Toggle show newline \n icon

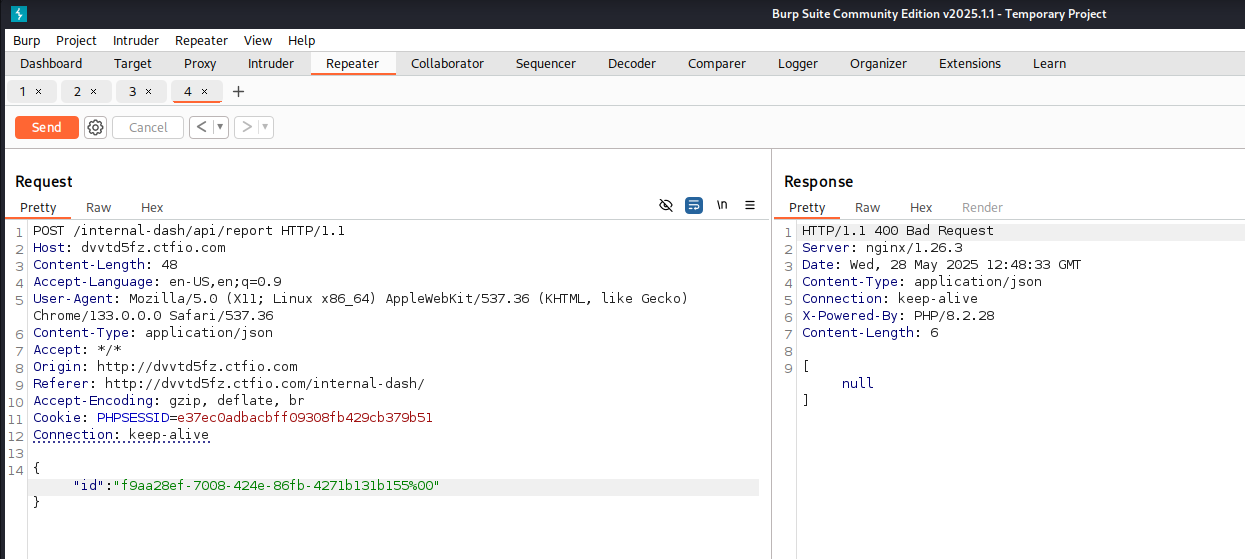(x=722, y=205)
